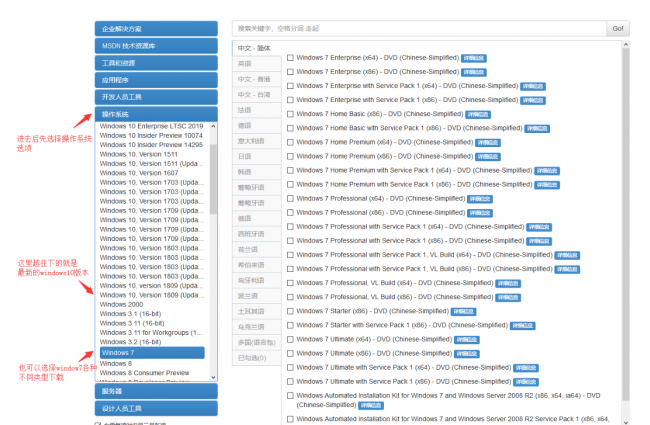Select the 韩语 language tab

point(257,172)
